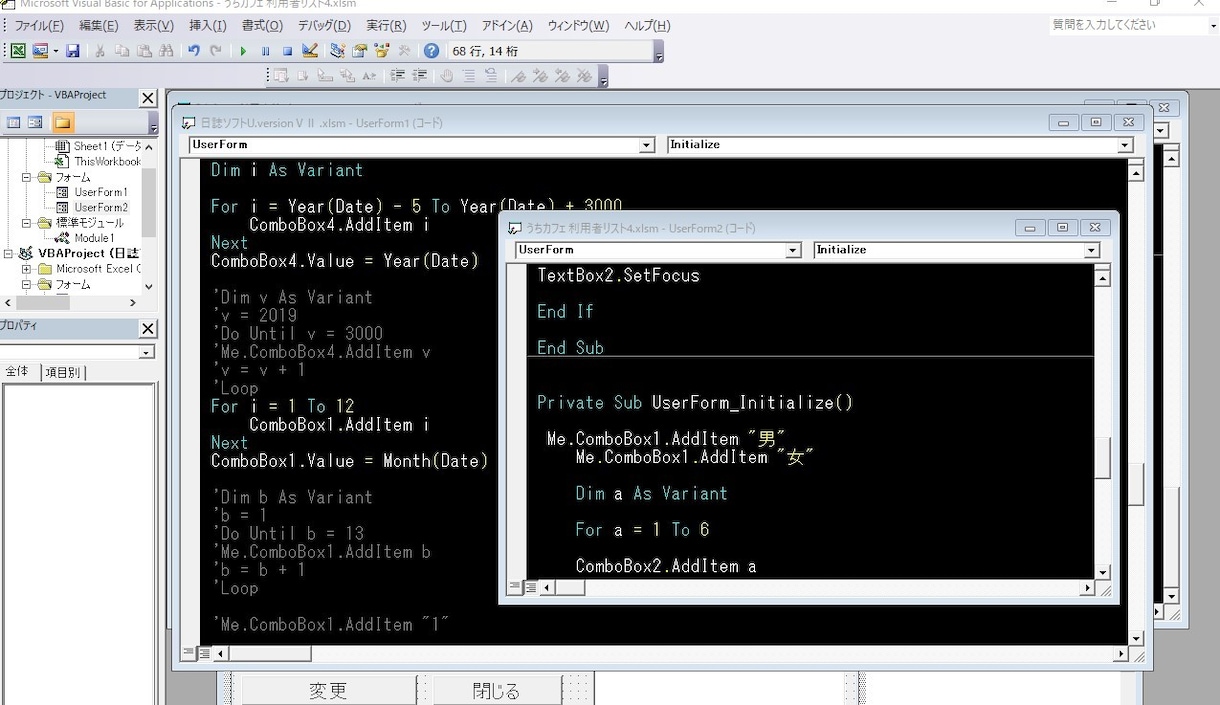Expand the Microsoft Excel Objects folder

pyautogui.click(x=27, y=269)
